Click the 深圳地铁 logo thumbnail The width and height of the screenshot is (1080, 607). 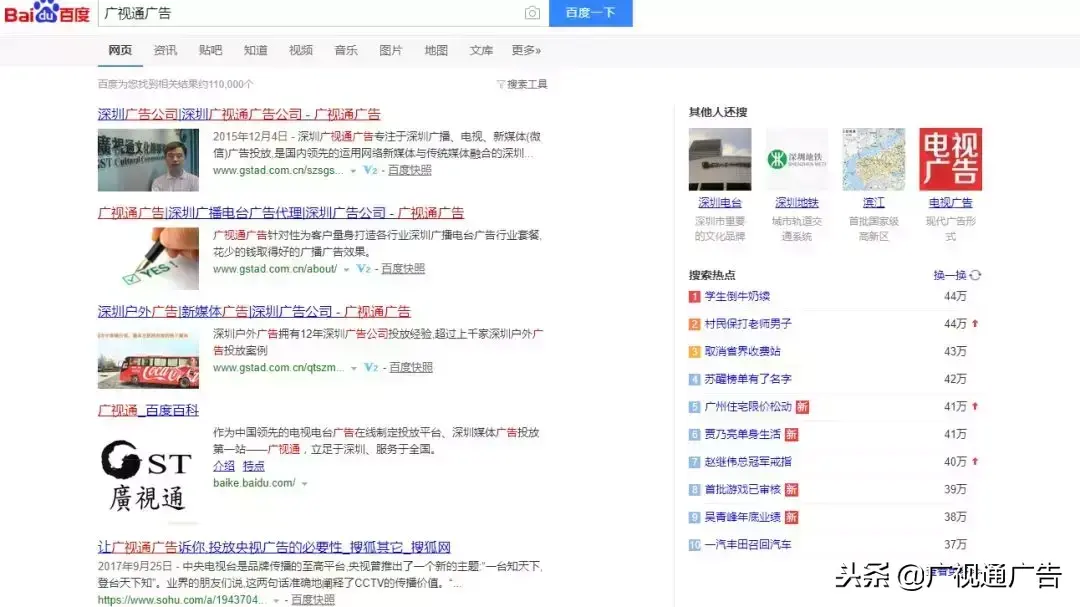[x=797, y=159]
